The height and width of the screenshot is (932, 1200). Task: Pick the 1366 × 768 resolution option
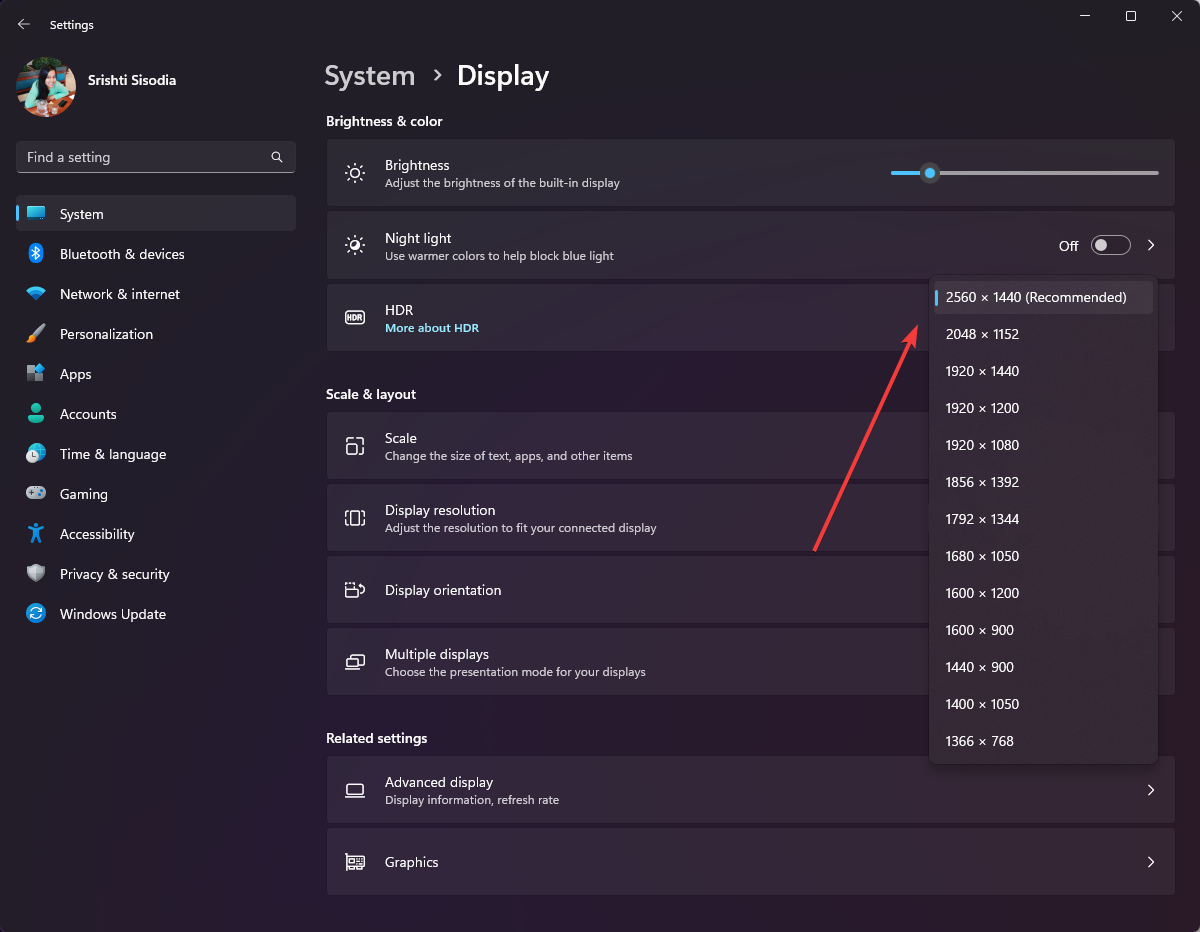click(x=979, y=741)
